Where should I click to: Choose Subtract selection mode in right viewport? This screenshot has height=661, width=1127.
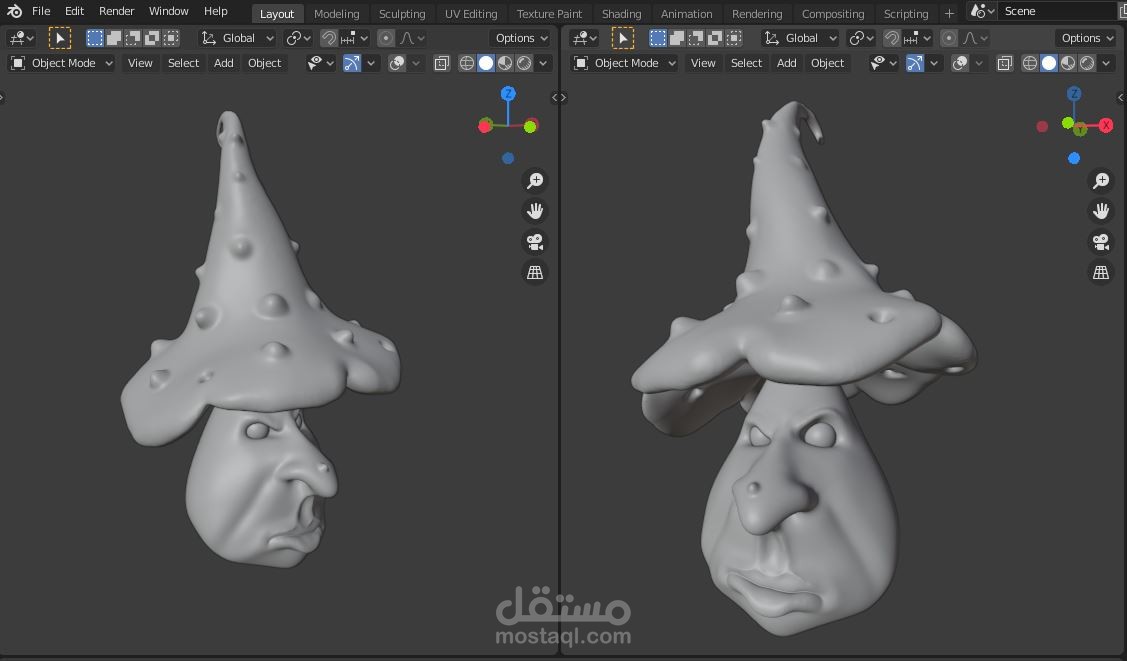[695, 38]
